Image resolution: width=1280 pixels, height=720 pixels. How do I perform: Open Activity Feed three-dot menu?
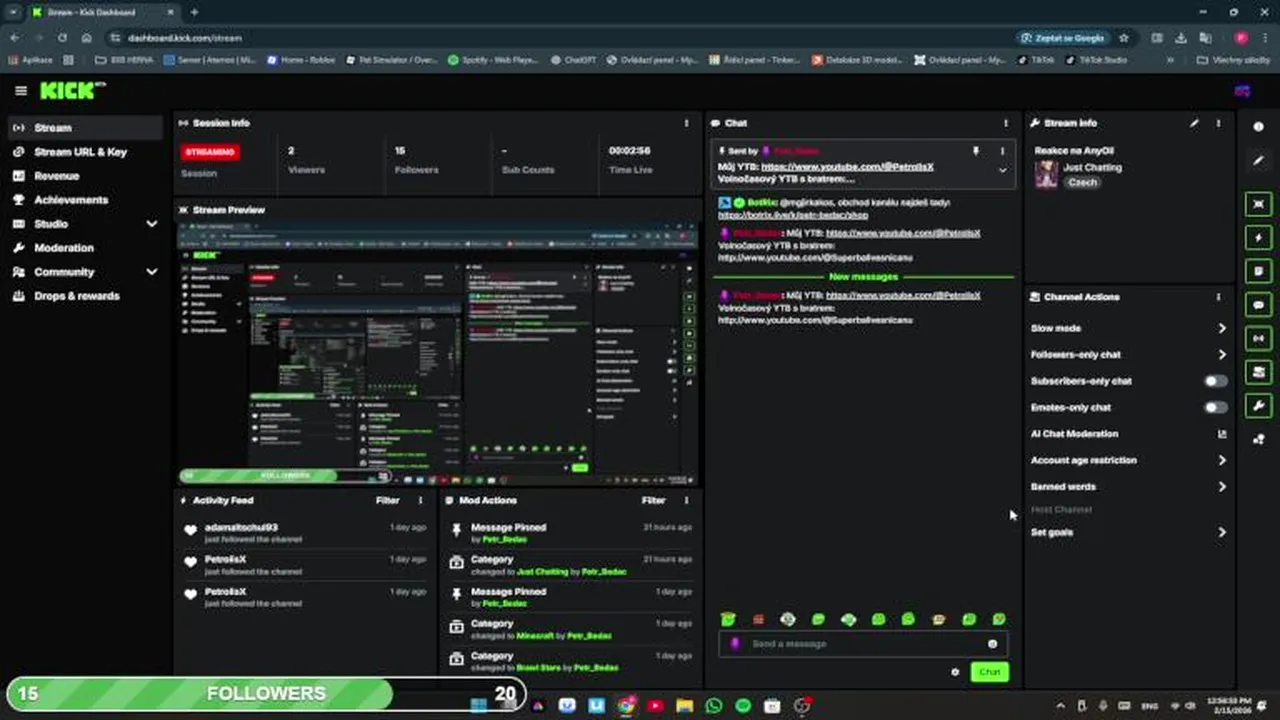[420, 500]
